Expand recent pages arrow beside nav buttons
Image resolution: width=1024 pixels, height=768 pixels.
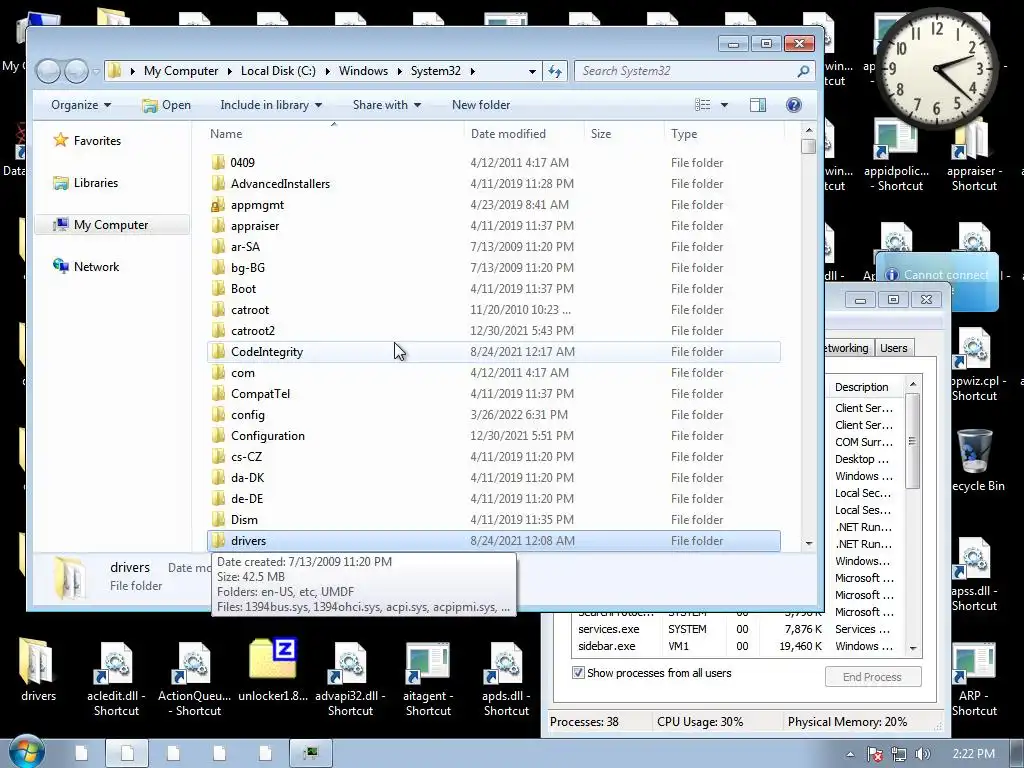pyautogui.click(x=96, y=71)
